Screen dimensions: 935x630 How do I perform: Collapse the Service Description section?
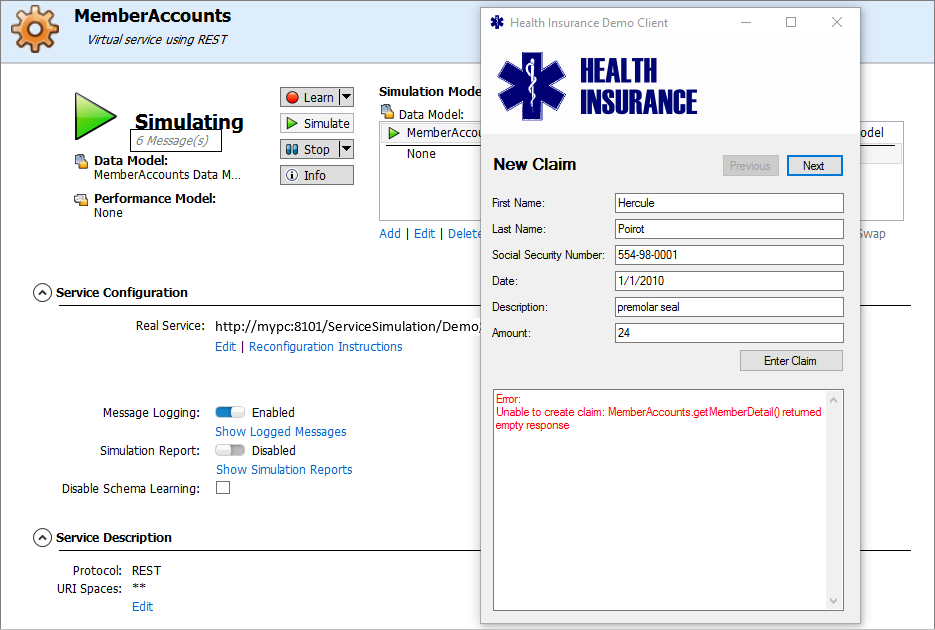tap(42, 538)
